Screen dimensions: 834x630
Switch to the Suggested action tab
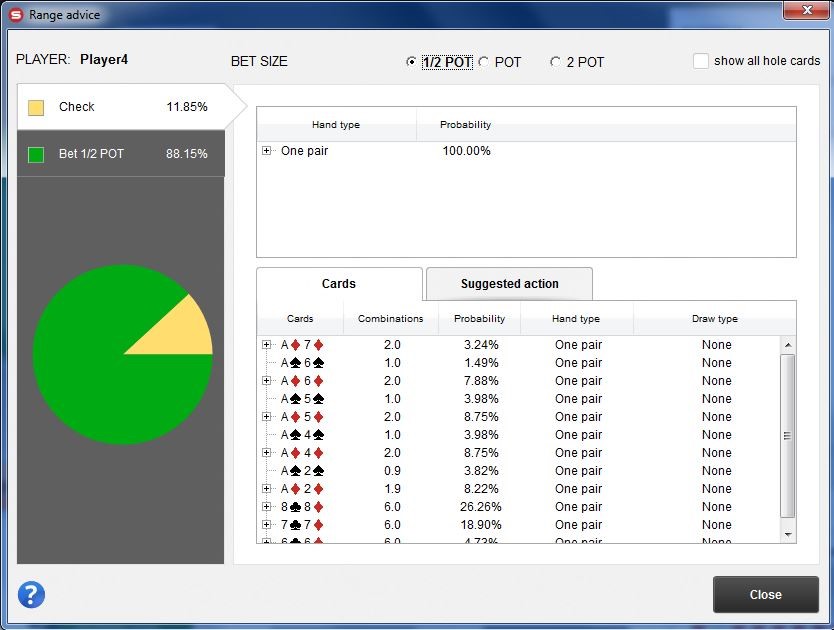(509, 284)
